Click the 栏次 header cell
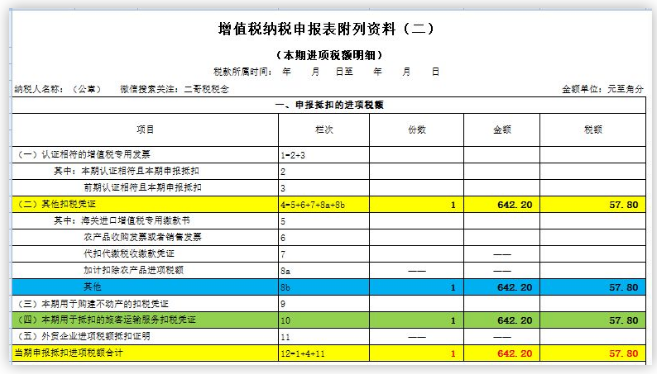This screenshot has height=374, width=657. click(x=324, y=130)
